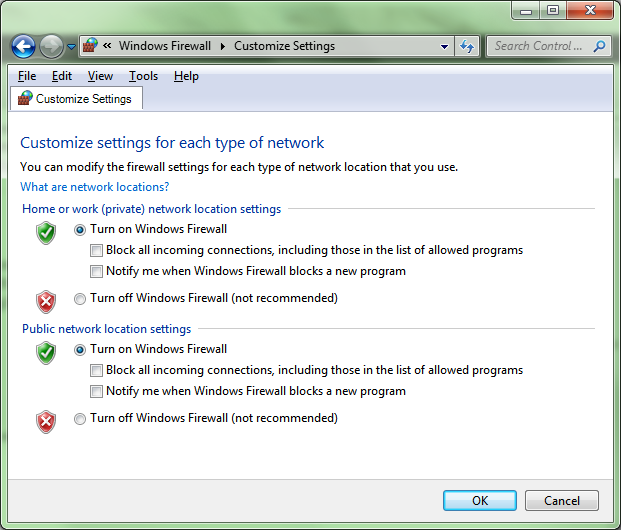621x530 pixels.
Task: Click the Back navigation arrow button
Action: pyautogui.click(x=23, y=46)
